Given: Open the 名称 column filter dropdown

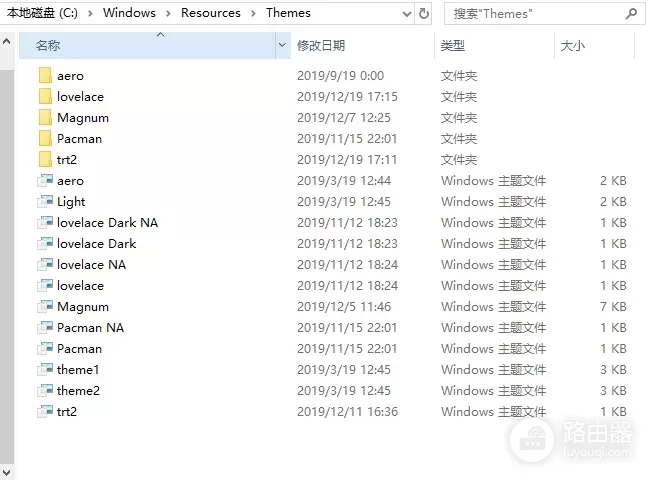Looking at the screenshot, I should click(x=282, y=45).
